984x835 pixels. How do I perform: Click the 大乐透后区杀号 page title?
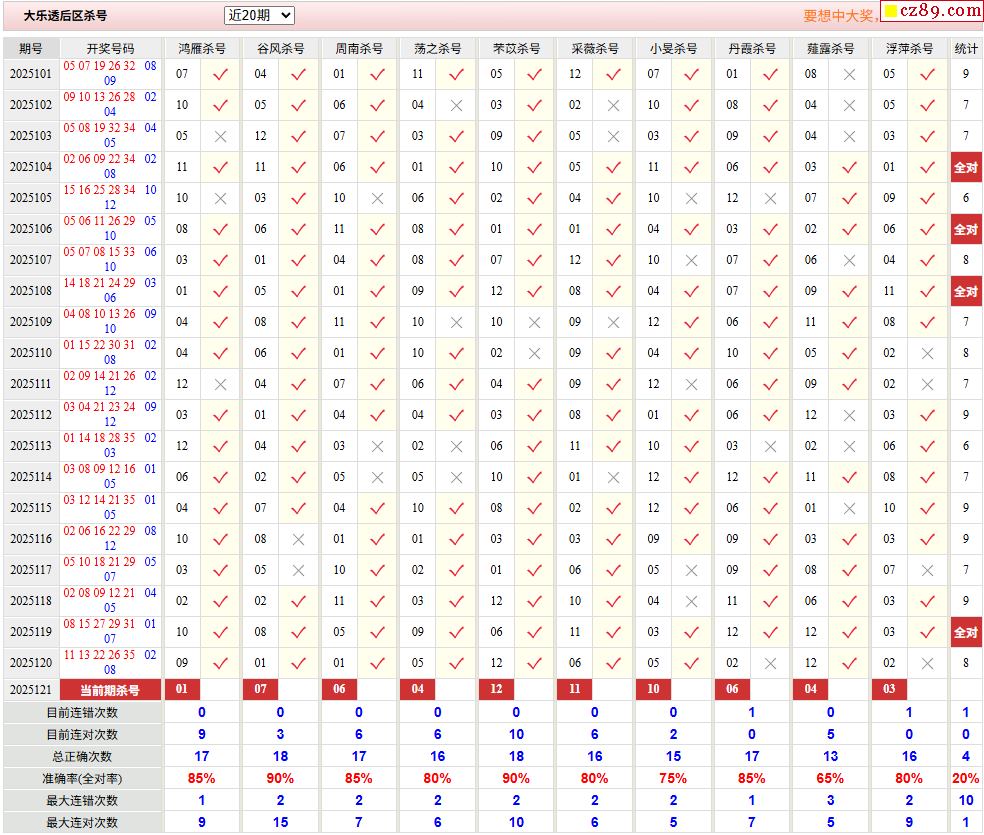tap(65, 16)
